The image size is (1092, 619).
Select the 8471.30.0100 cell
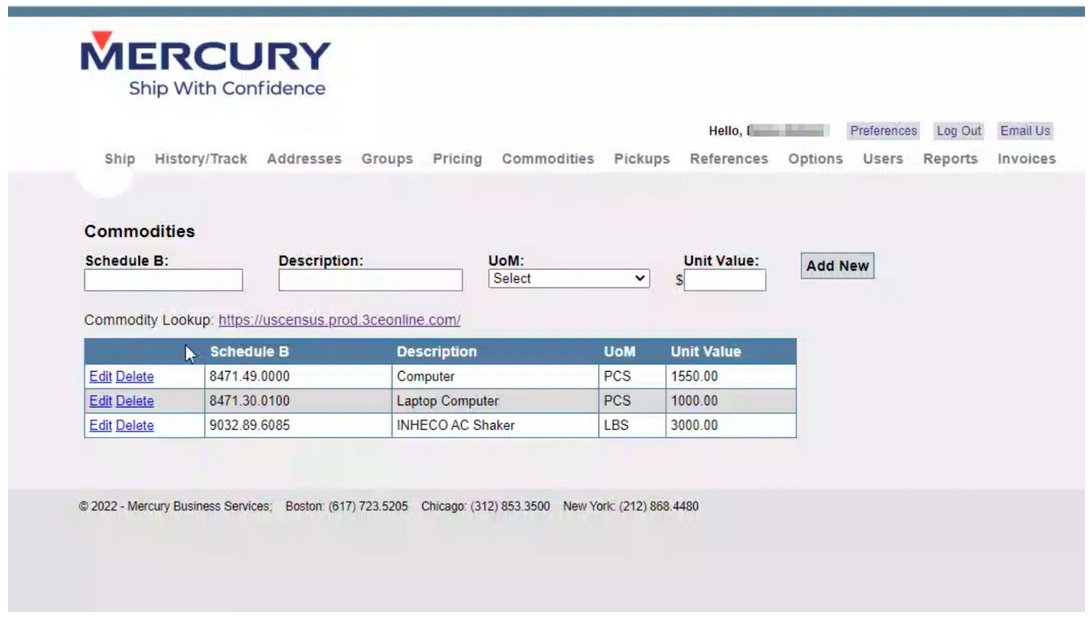tap(298, 401)
